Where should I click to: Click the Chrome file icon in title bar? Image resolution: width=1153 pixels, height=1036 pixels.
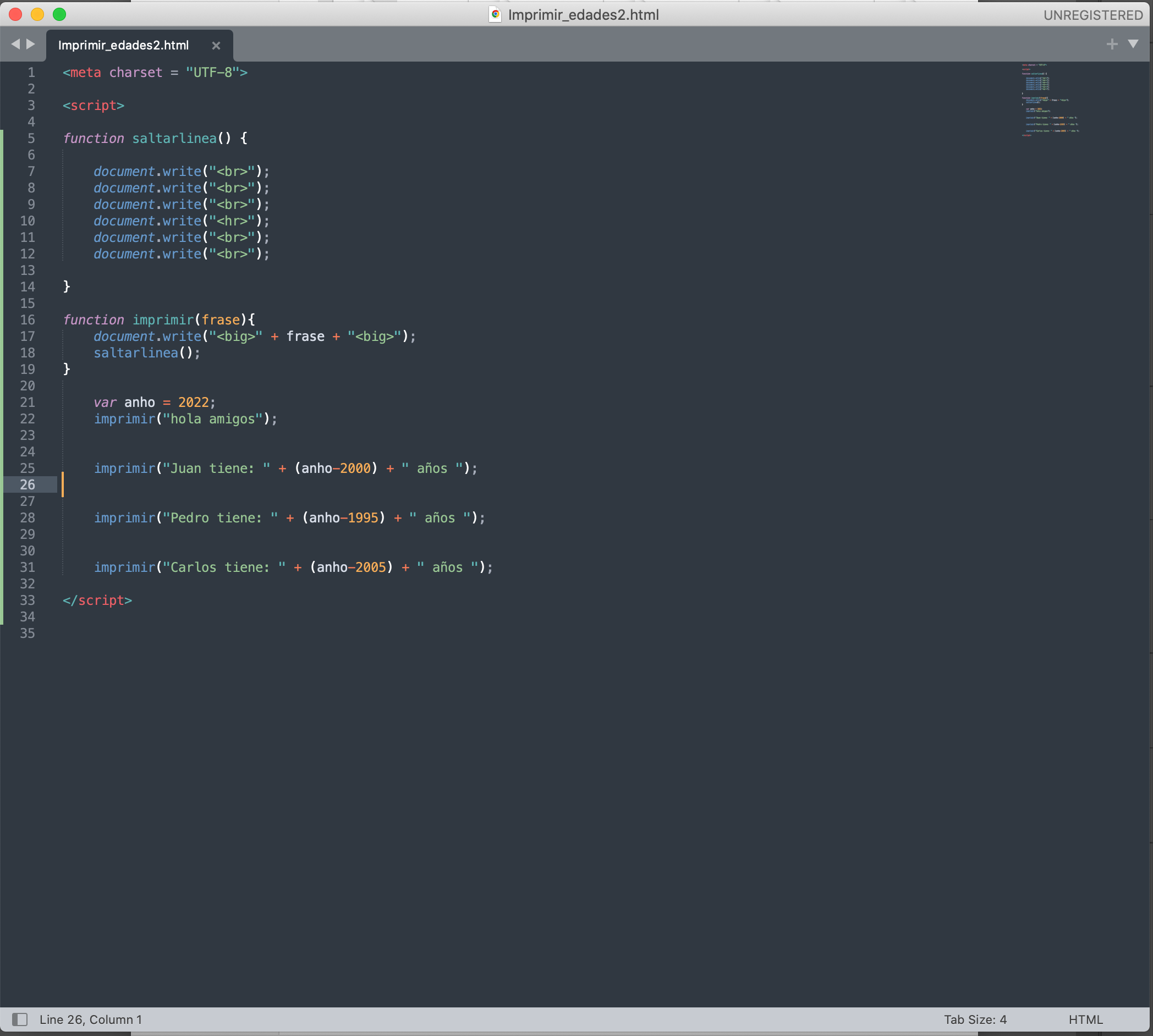tap(496, 14)
